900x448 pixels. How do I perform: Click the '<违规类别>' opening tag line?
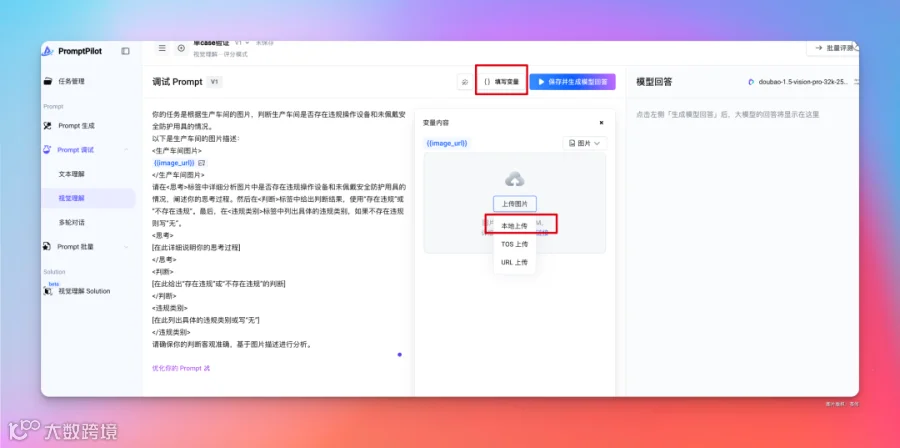pos(169,308)
